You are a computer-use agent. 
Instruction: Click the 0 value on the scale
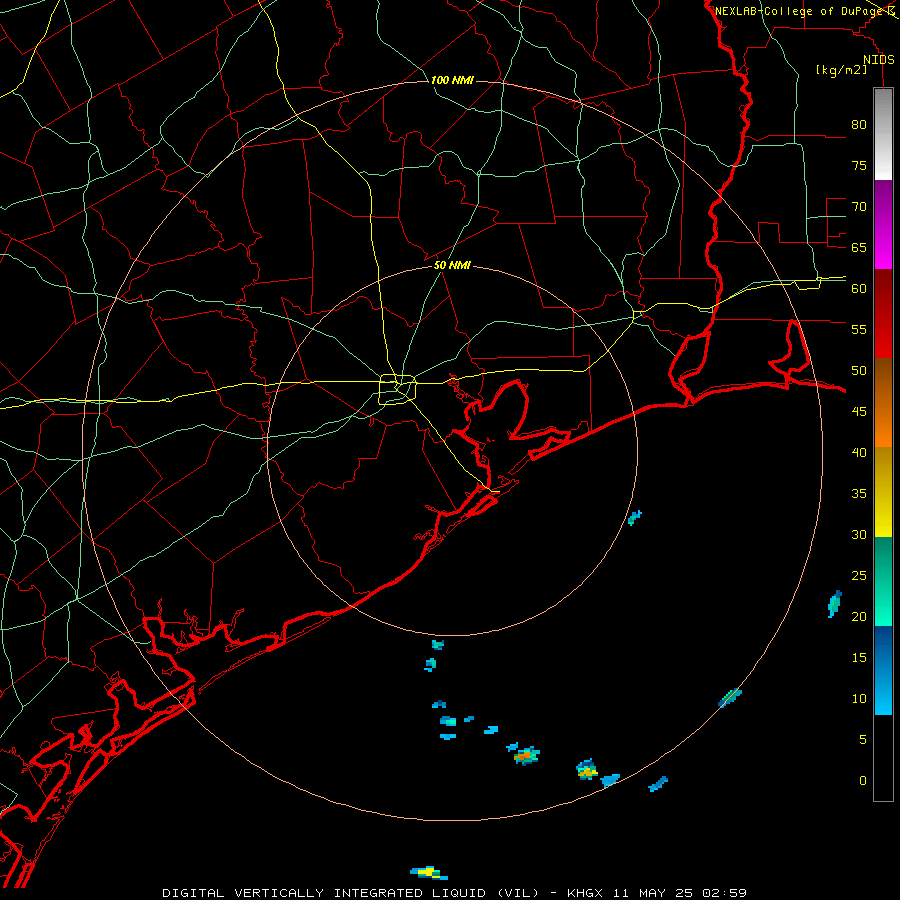tap(863, 781)
